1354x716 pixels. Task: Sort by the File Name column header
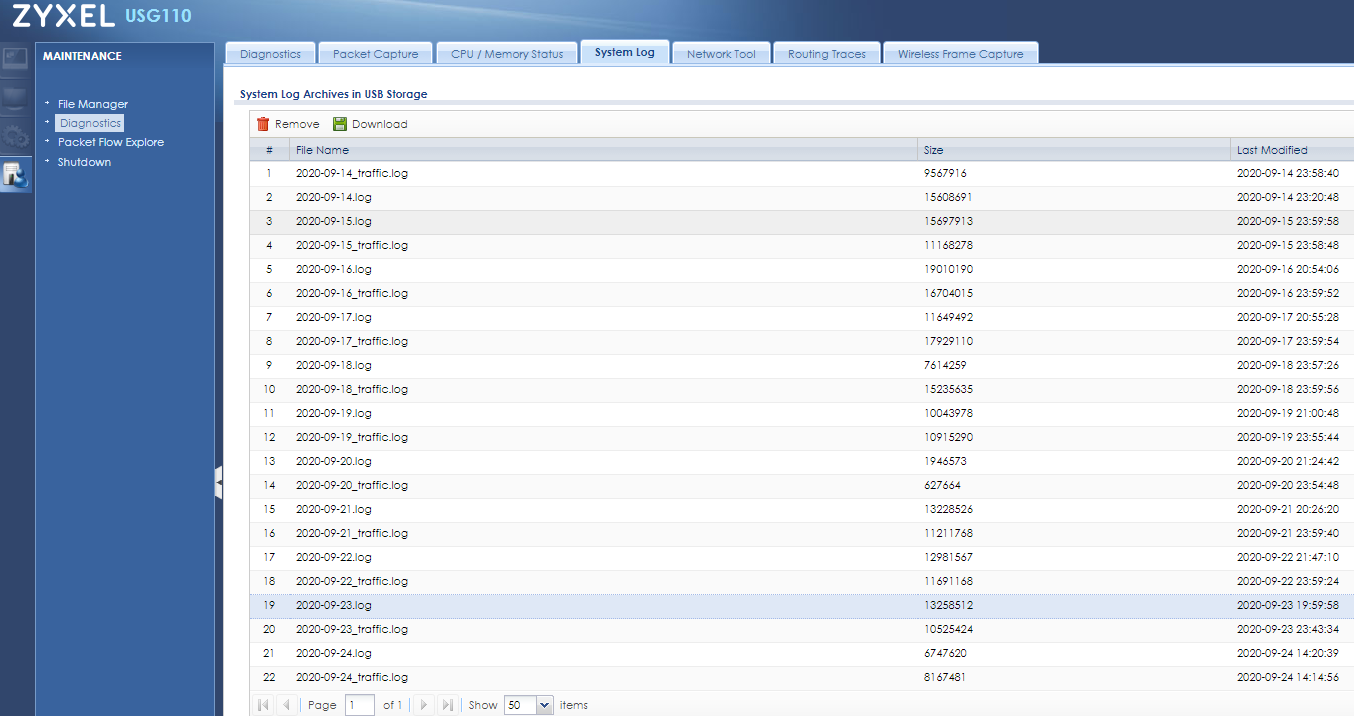(603, 150)
